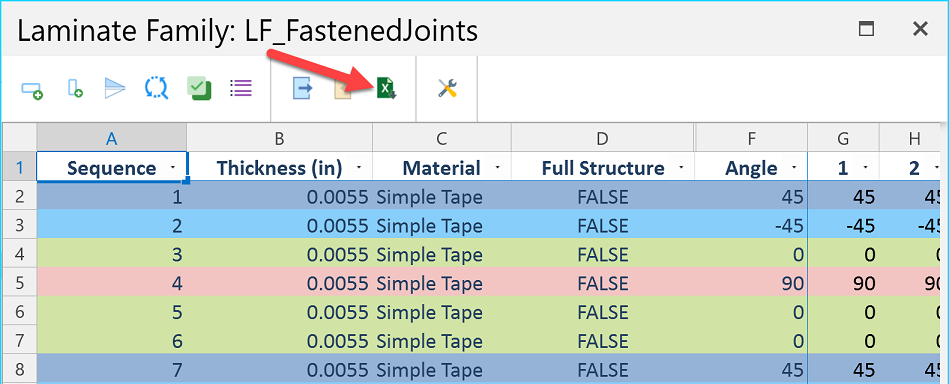Select column A header
This screenshot has height=384, width=949.
[111, 138]
